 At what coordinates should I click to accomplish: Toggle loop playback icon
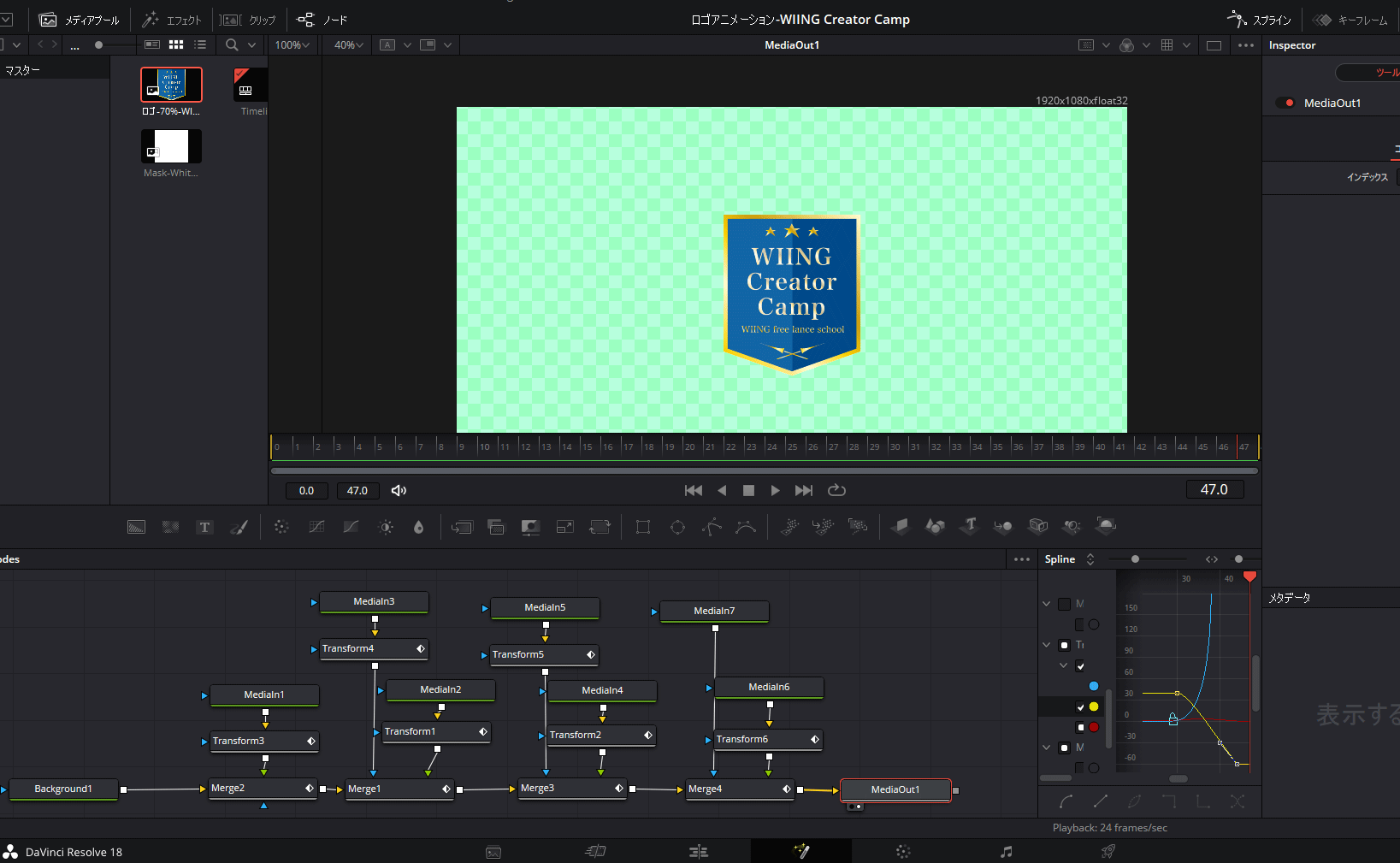836,490
